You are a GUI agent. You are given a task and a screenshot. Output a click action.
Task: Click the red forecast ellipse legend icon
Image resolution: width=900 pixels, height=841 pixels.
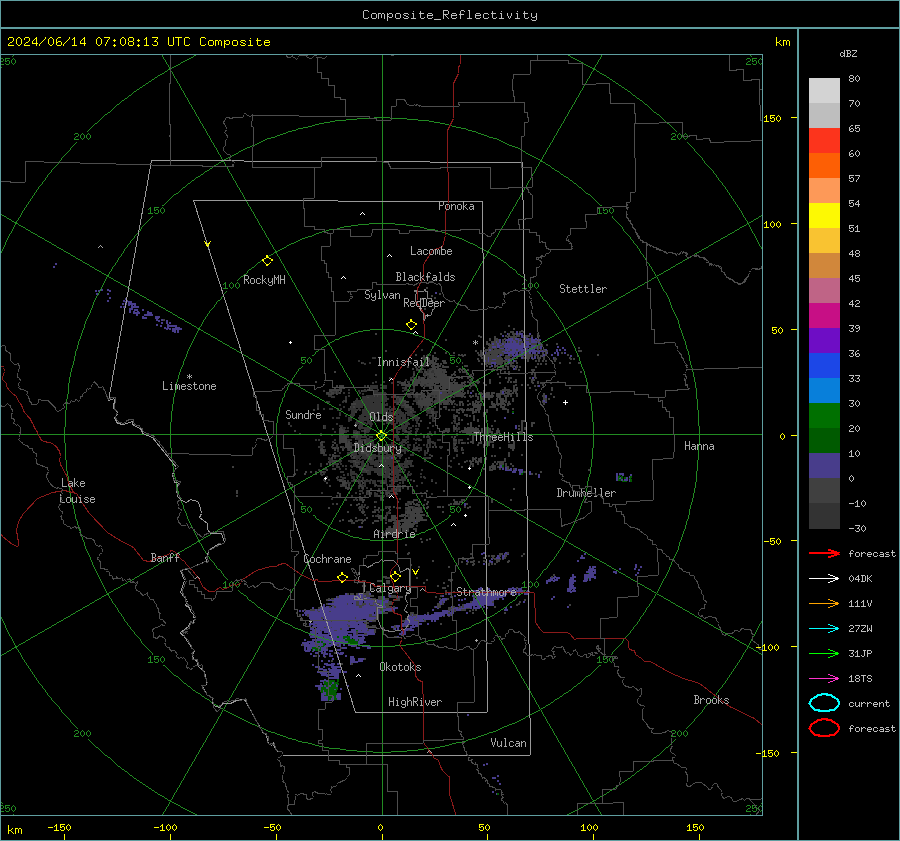tap(824, 728)
